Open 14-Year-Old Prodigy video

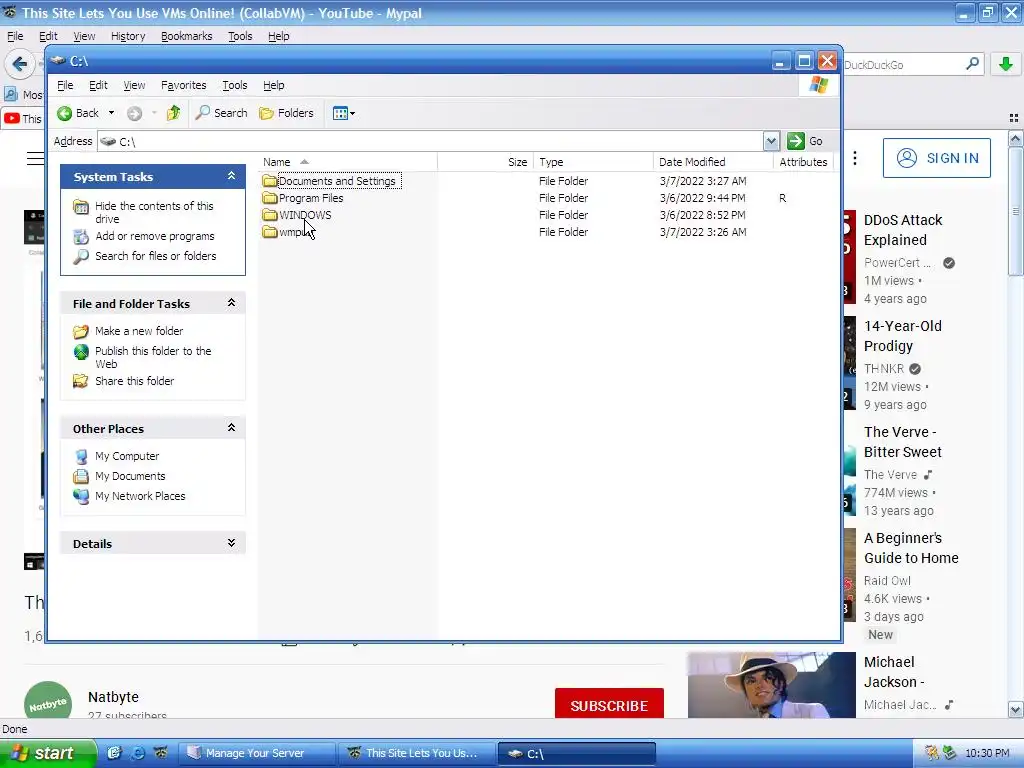(903, 336)
